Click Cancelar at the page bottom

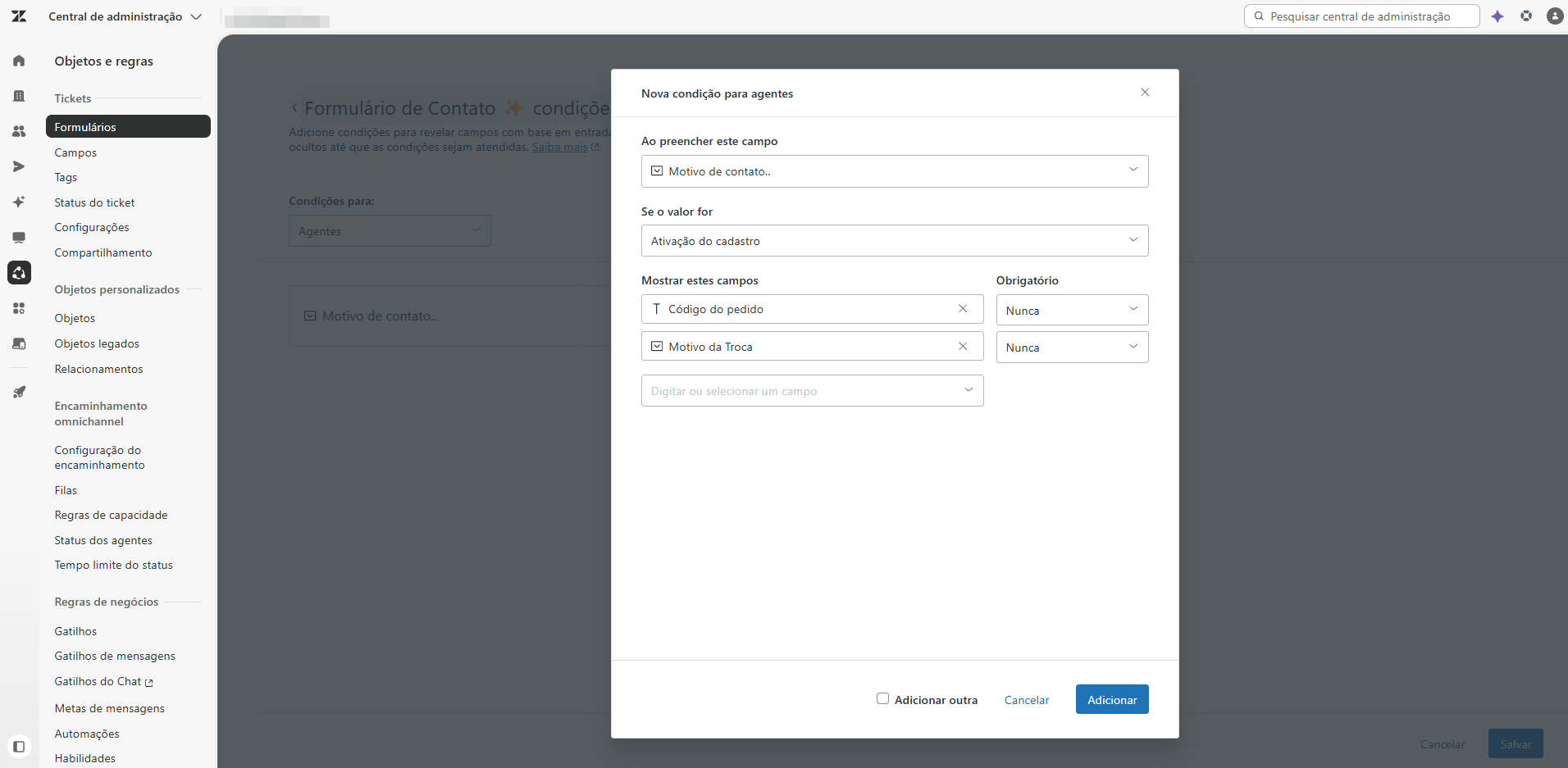1443,744
